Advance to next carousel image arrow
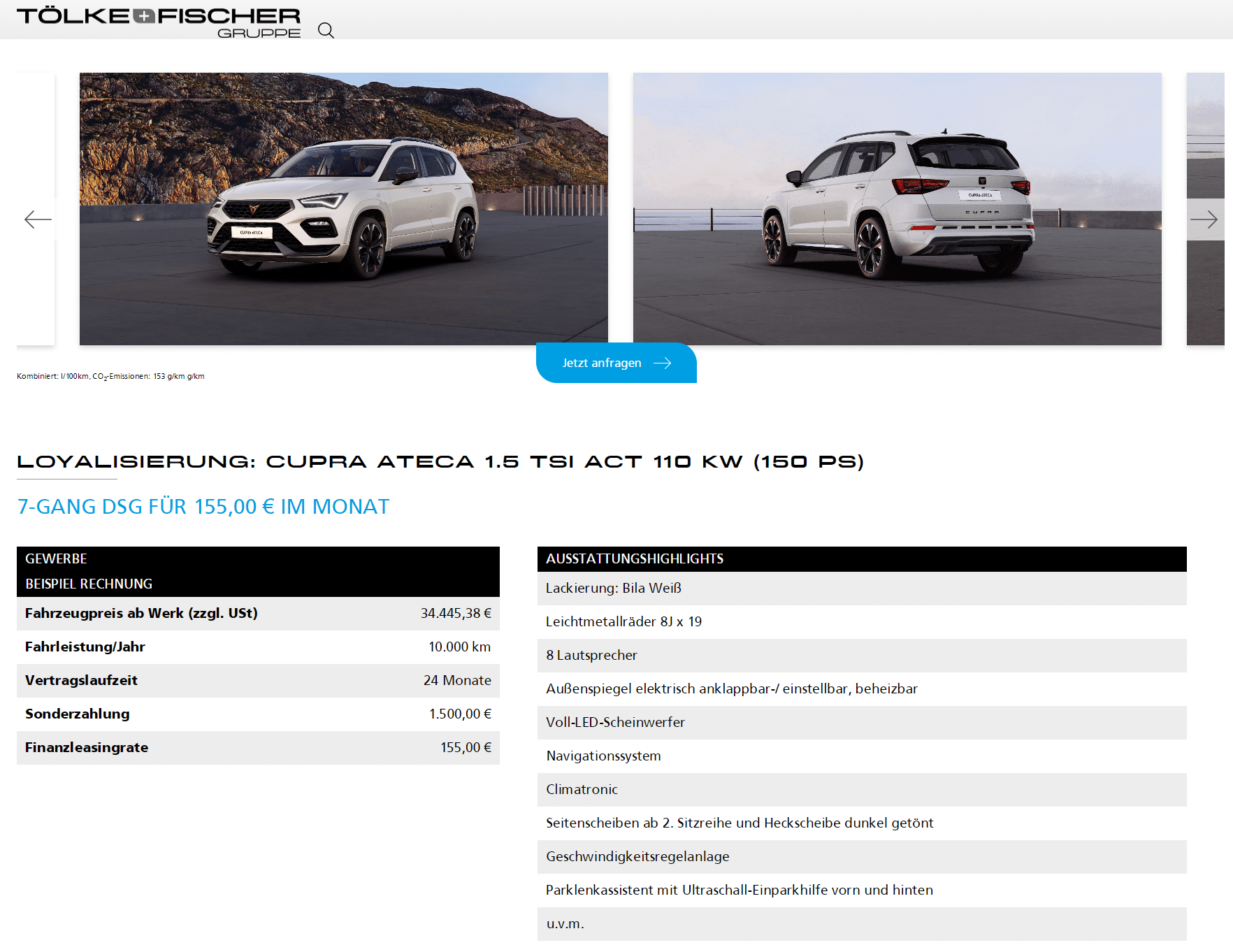The width and height of the screenshot is (1233, 952). click(x=1204, y=219)
